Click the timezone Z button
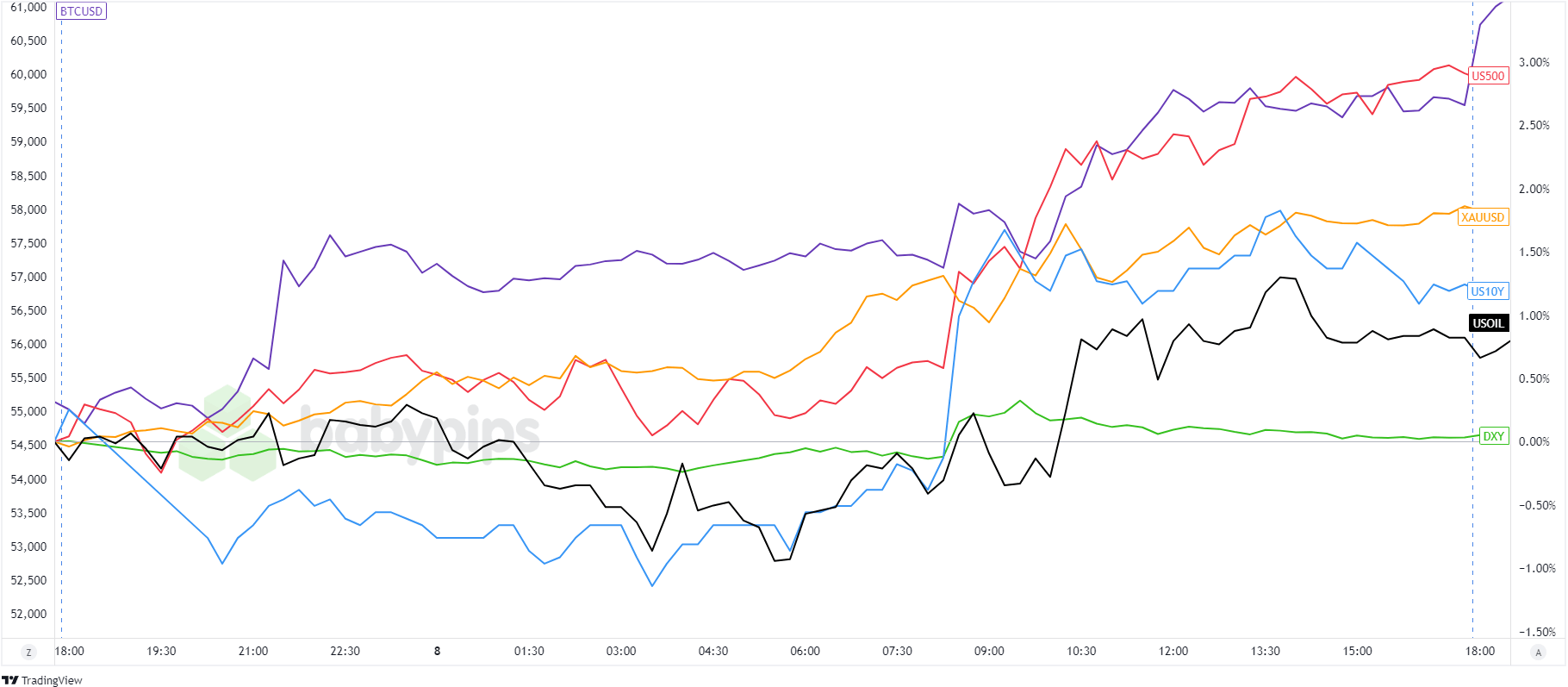The image size is (1568, 687). coord(29,653)
